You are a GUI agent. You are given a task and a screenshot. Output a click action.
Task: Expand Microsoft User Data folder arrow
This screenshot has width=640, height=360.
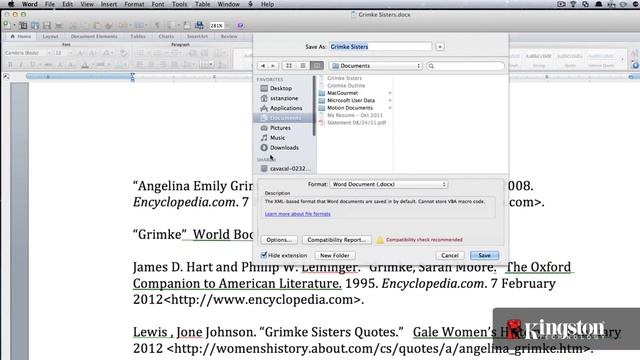(390, 100)
